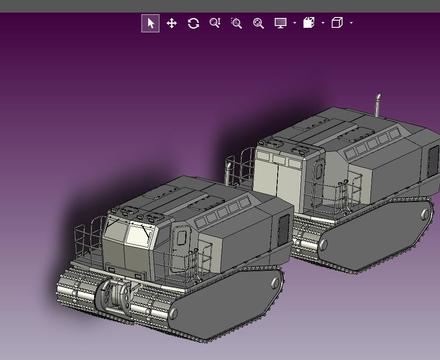Image resolution: width=440 pixels, height=360 pixels.
Task: Click the dynamic zoom magnifier icon
Action: [215, 23]
